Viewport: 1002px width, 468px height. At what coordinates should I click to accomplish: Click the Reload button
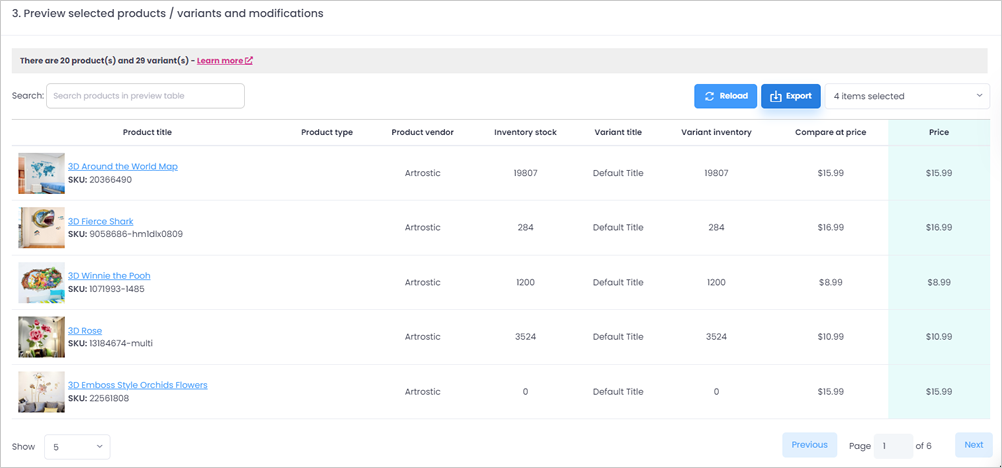(725, 96)
